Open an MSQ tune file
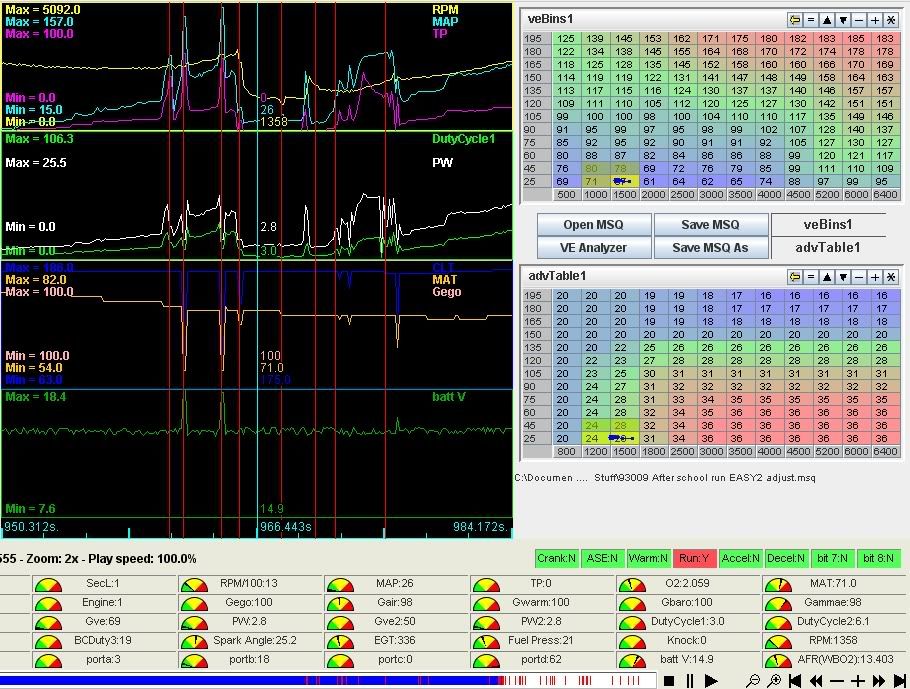910x689 pixels. click(x=594, y=225)
